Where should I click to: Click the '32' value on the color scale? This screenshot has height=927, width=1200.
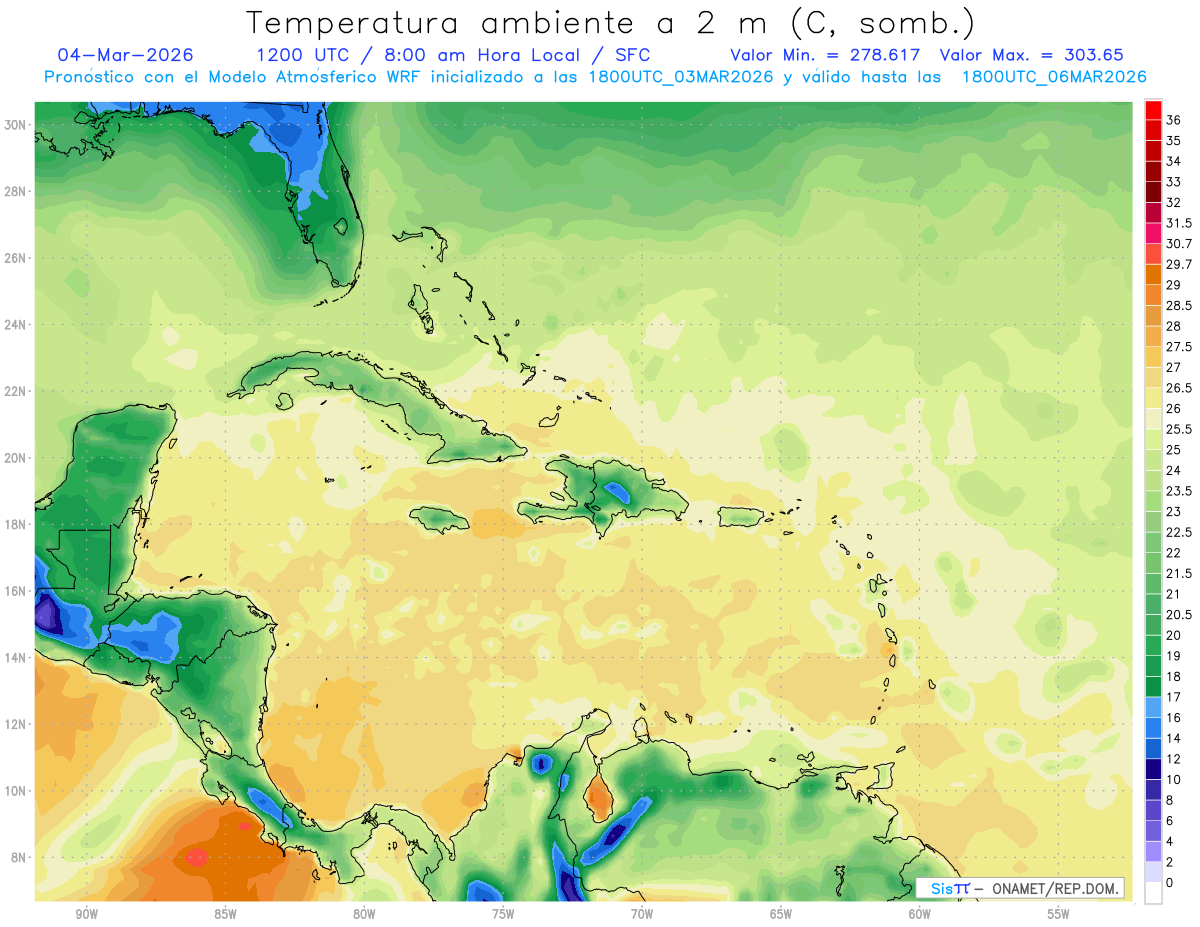pos(1174,202)
